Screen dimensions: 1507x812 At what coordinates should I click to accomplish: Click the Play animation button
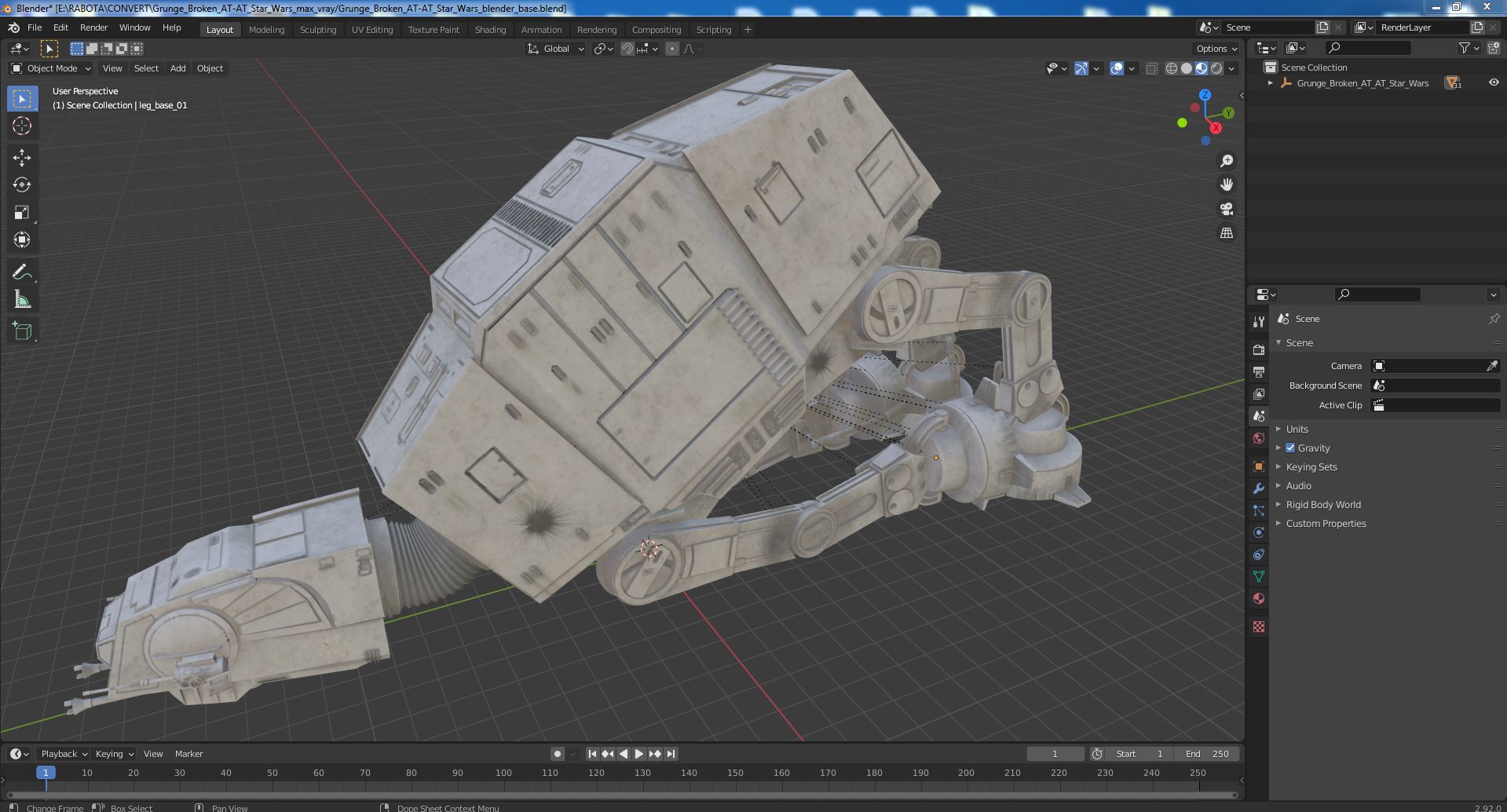pyautogui.click(x=639, y=754)
